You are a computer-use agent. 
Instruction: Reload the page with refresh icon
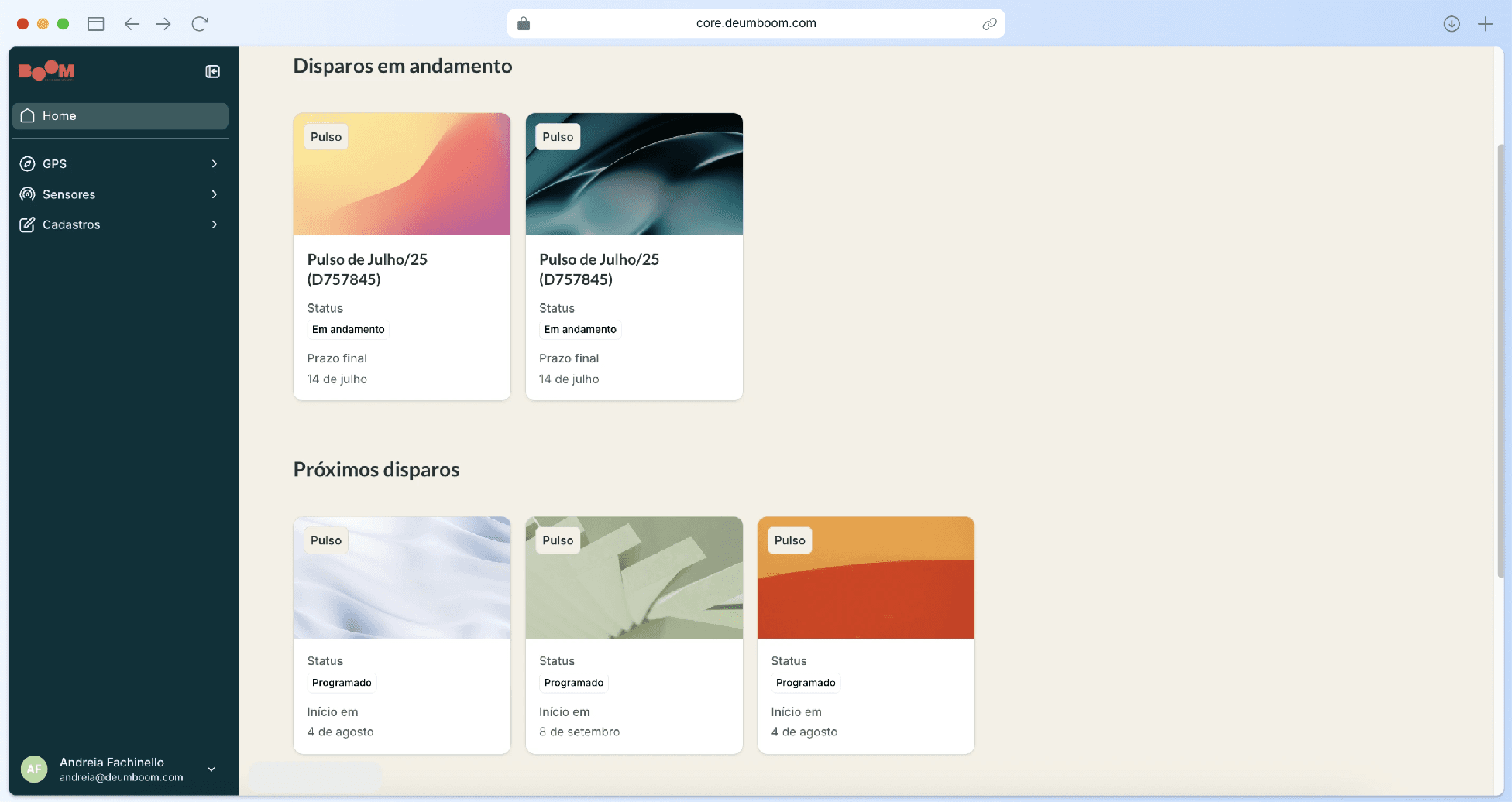[x=200, y=24]
